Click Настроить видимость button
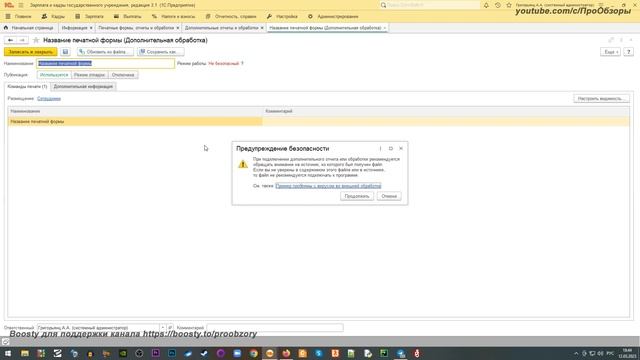 (x=601, y=98)
